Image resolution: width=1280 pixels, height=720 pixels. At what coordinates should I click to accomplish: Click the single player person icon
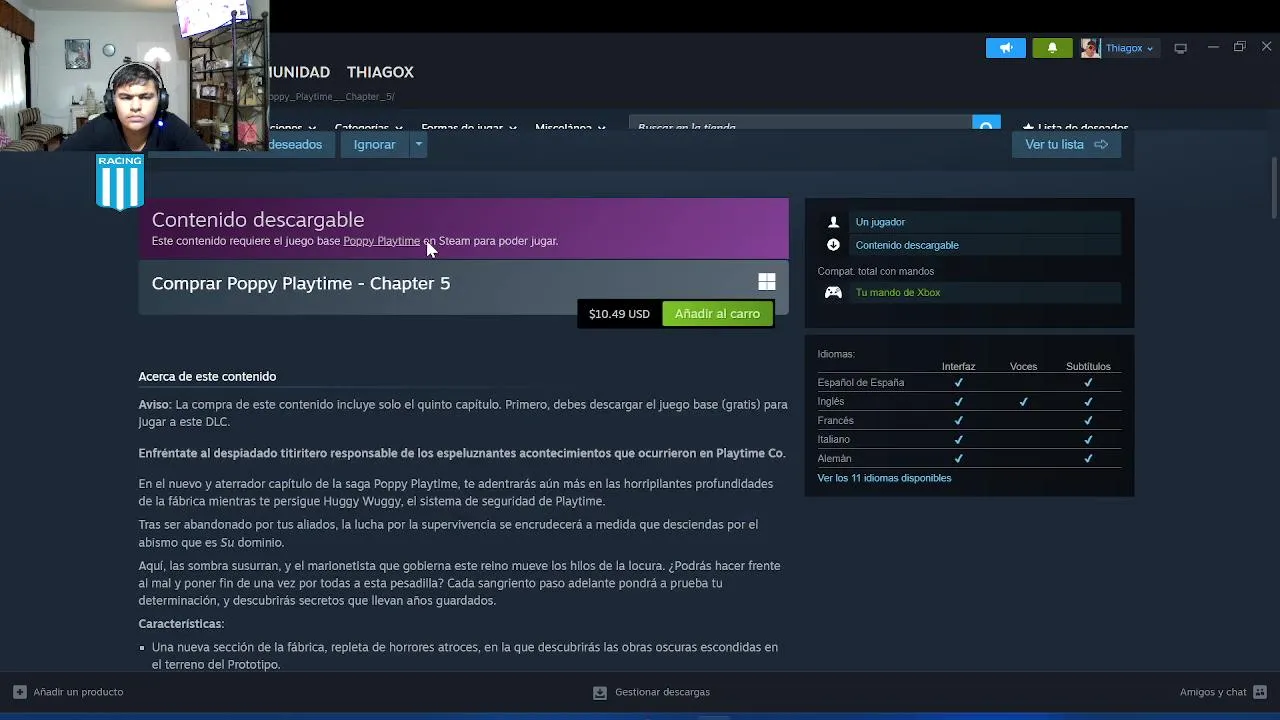tap(833, 222)
